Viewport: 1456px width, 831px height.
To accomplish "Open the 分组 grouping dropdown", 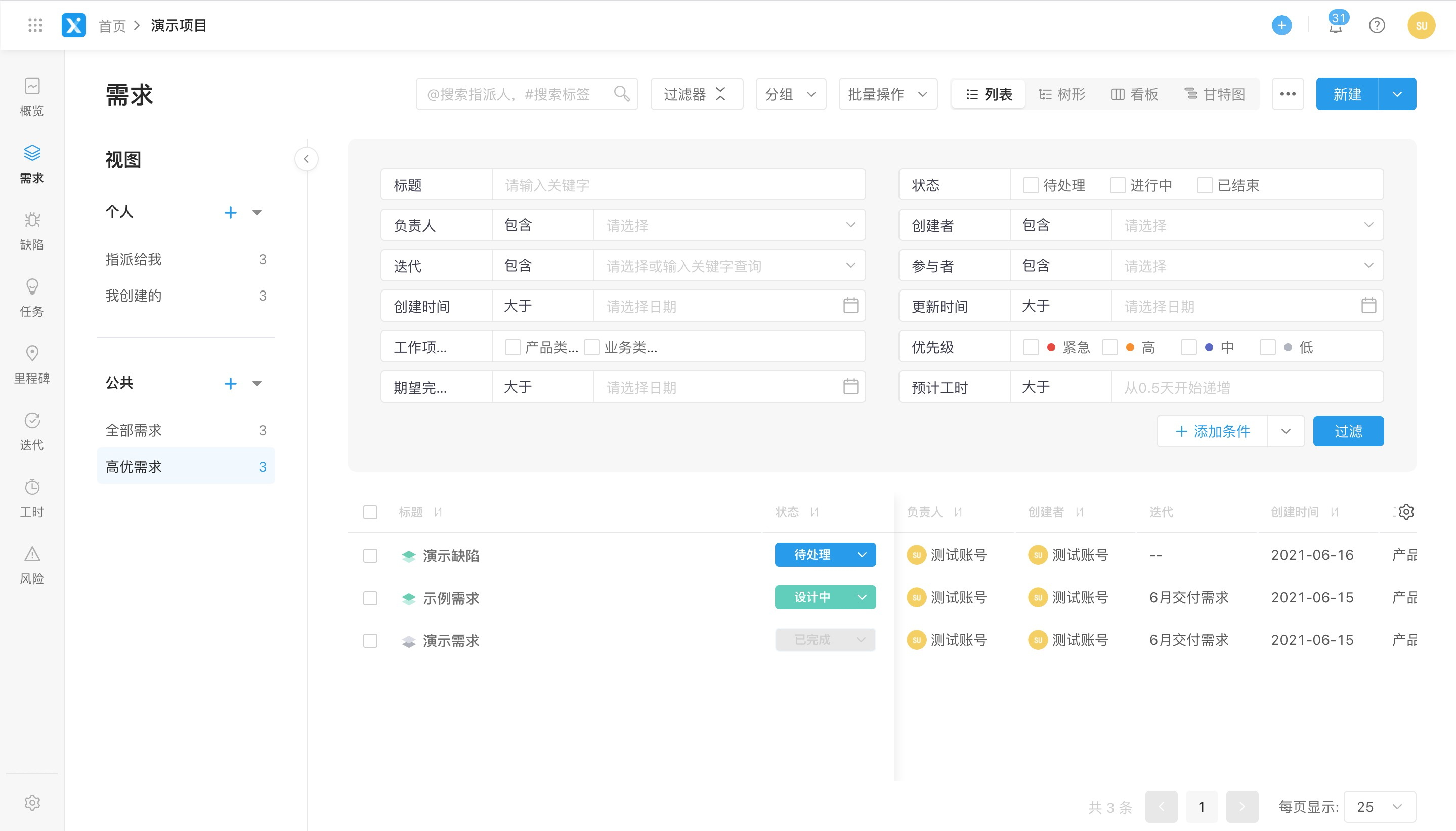I will click(791, 94).
